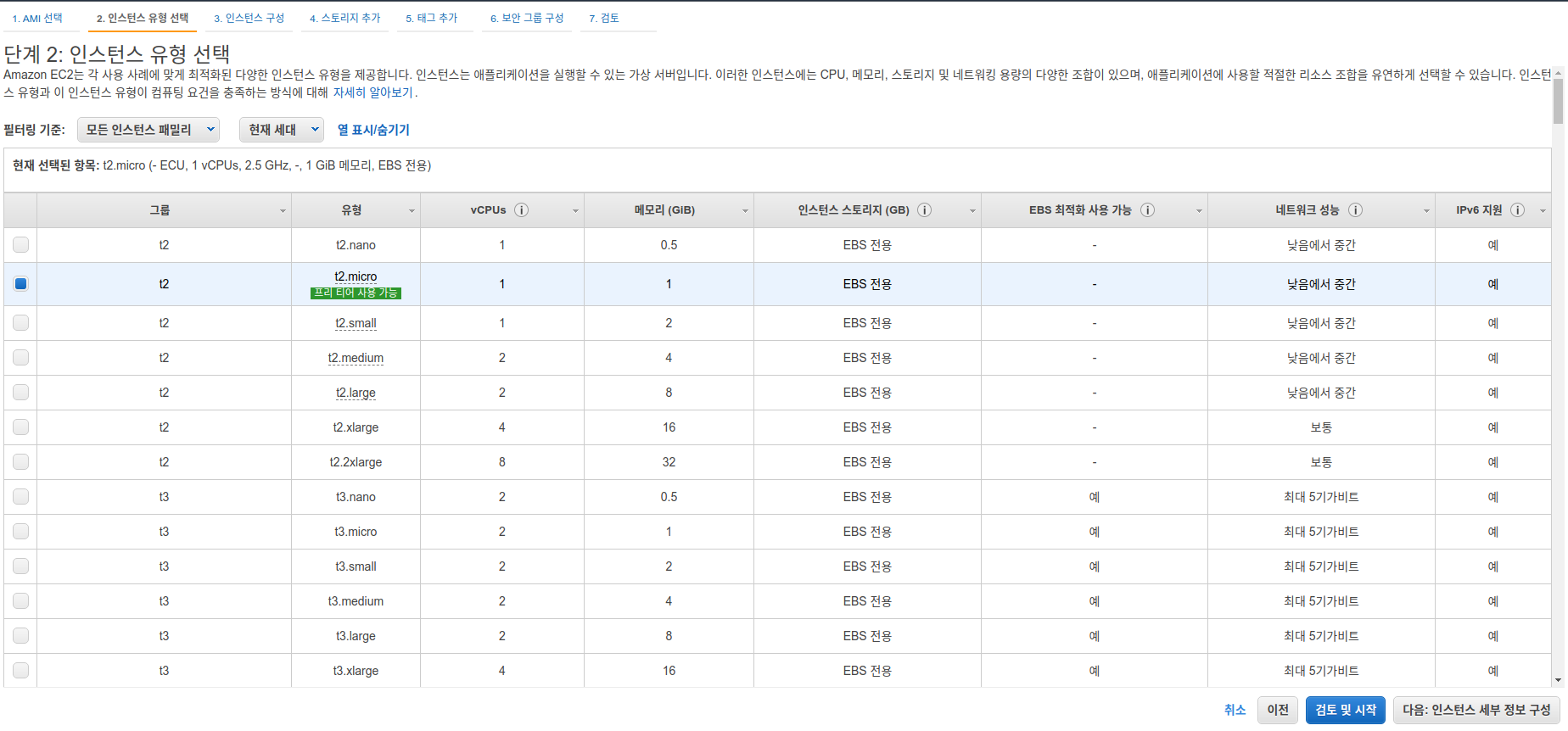
Task: Click the t2.large type name
Action: coord(356,393)
